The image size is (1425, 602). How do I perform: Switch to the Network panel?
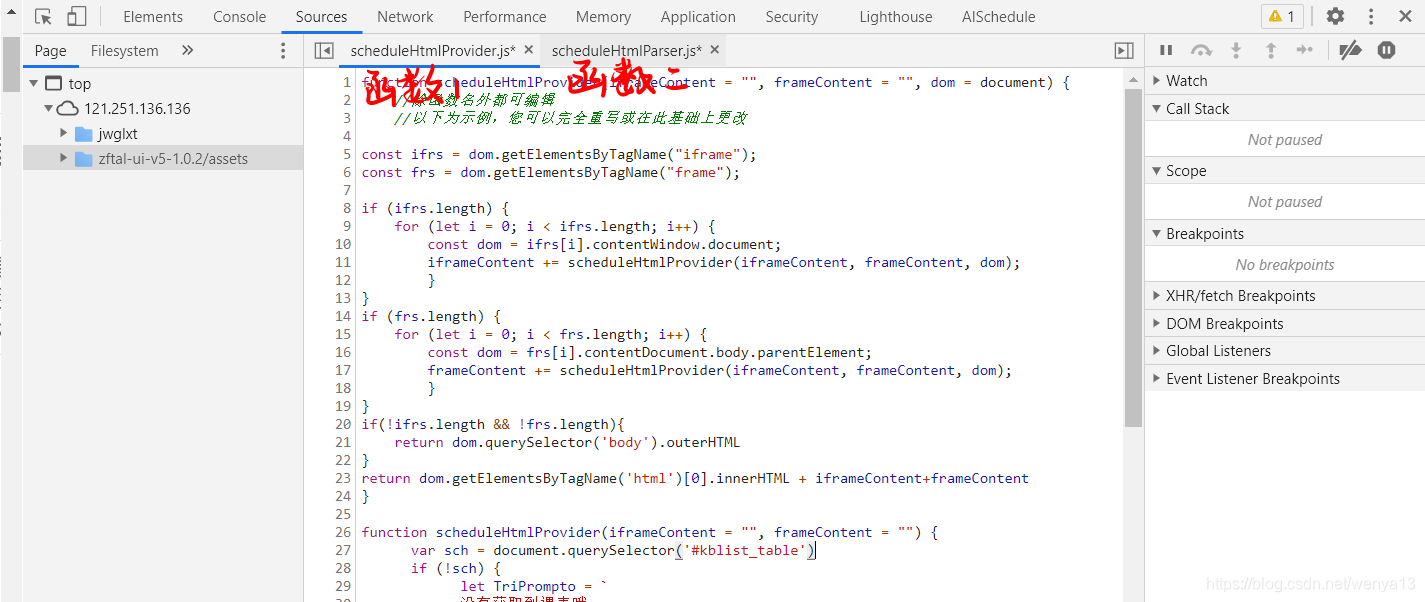tap(405, 17)
